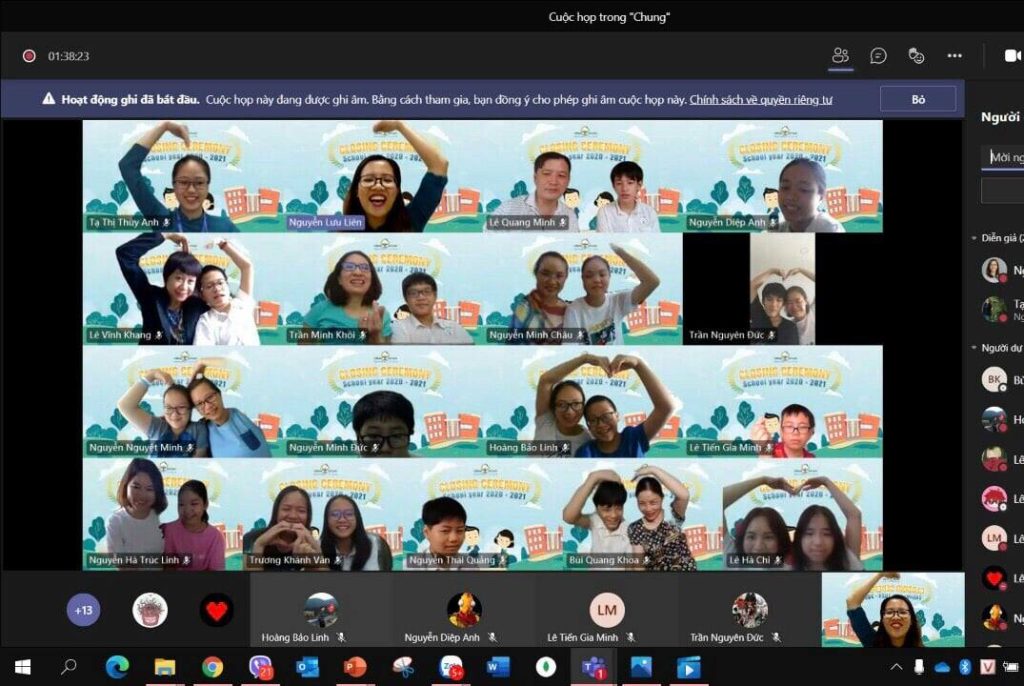Viewport: 1024px width, 686px height.
Task: Open Microsoft Teams in the taskbar
Action: coord(595,667)
